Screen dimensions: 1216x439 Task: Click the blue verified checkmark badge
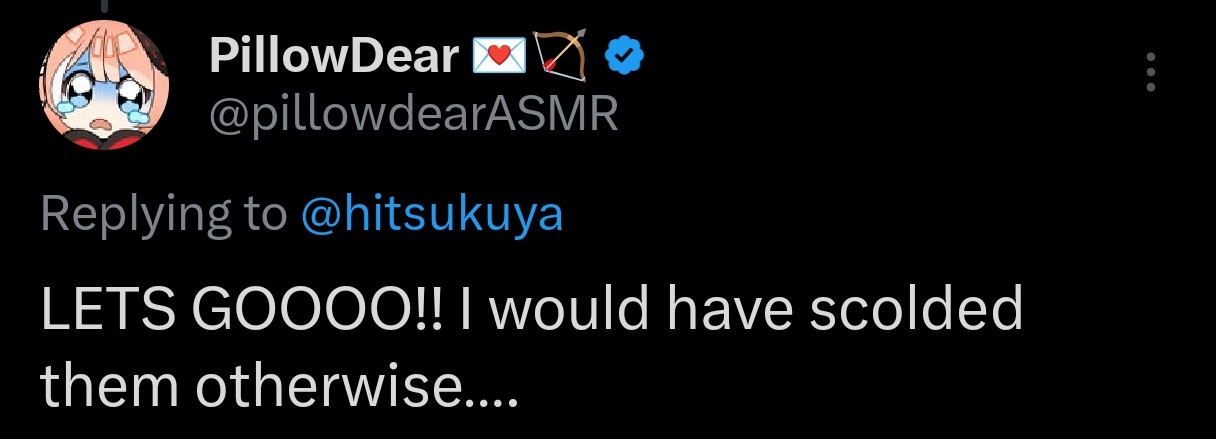coord(625,59)
